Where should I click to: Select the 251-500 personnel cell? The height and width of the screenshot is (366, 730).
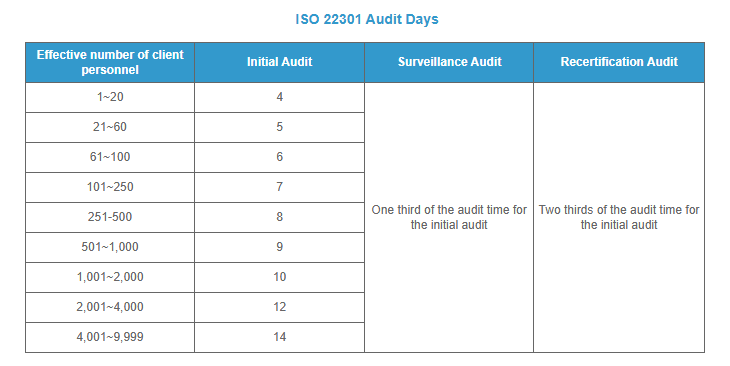tap(110, 217)
